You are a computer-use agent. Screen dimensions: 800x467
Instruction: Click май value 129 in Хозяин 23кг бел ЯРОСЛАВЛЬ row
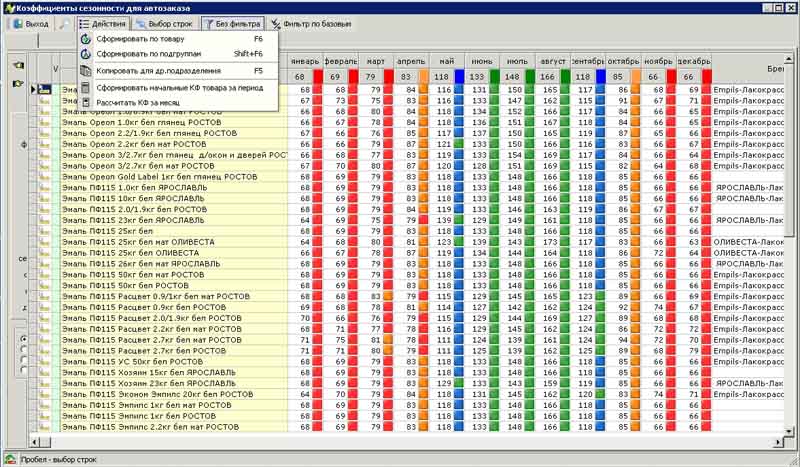[444, 383]
